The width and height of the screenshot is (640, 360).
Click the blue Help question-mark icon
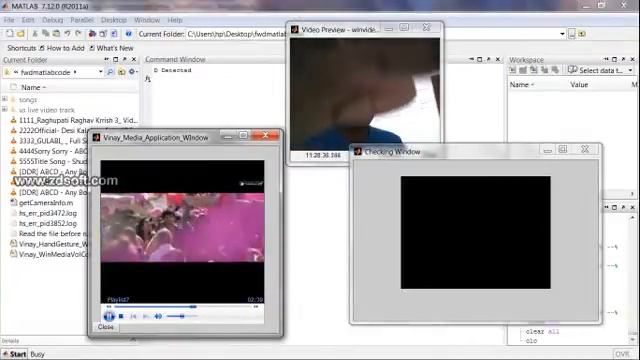[128, 33]
